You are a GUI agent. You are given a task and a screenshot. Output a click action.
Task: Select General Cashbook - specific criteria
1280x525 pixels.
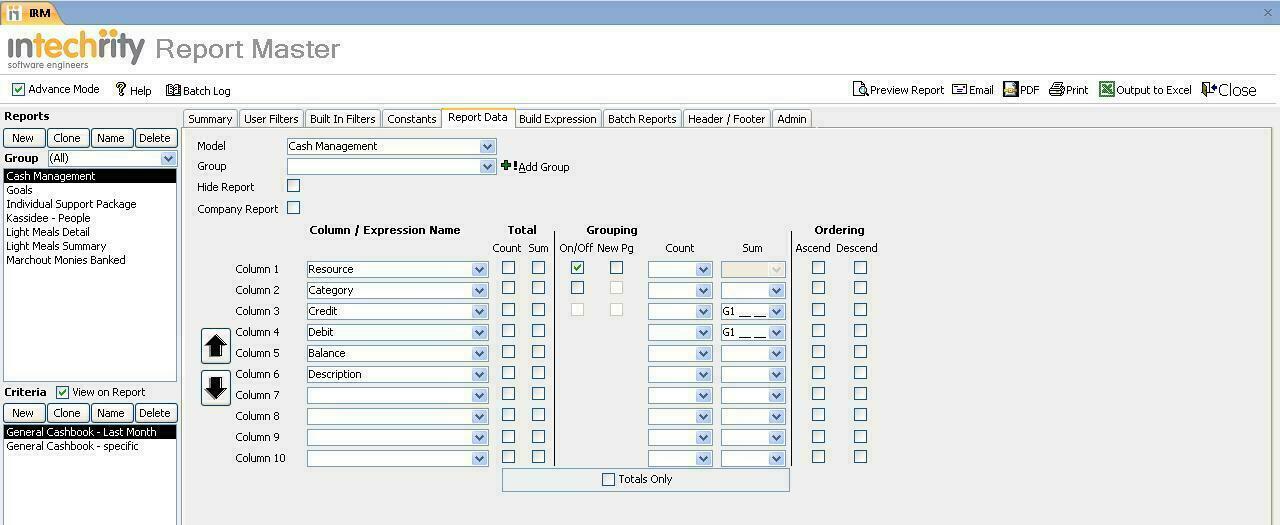point(90,446)
